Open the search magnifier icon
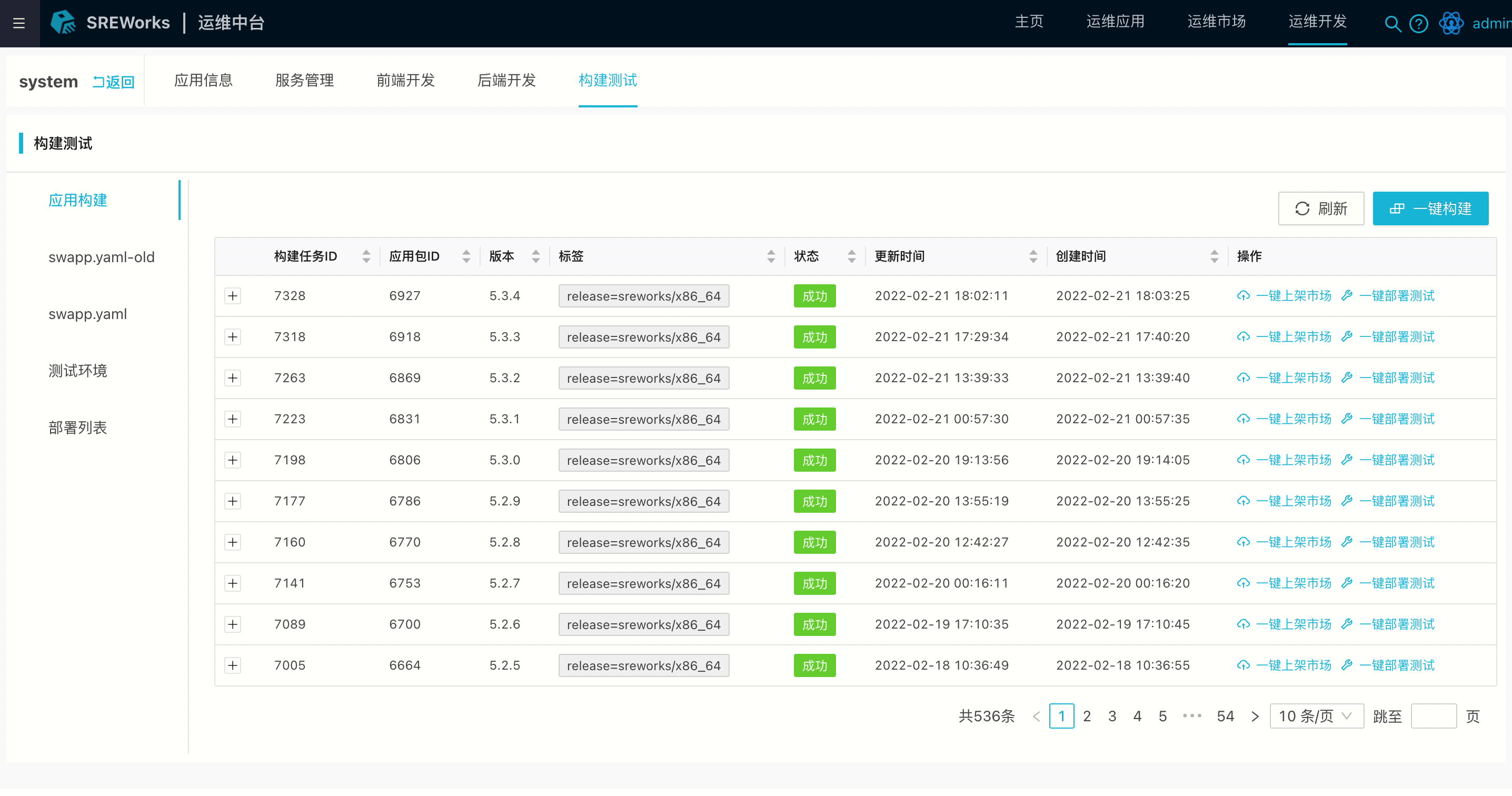Screen dimensions: 1512x796 [x=1392, y=24]
